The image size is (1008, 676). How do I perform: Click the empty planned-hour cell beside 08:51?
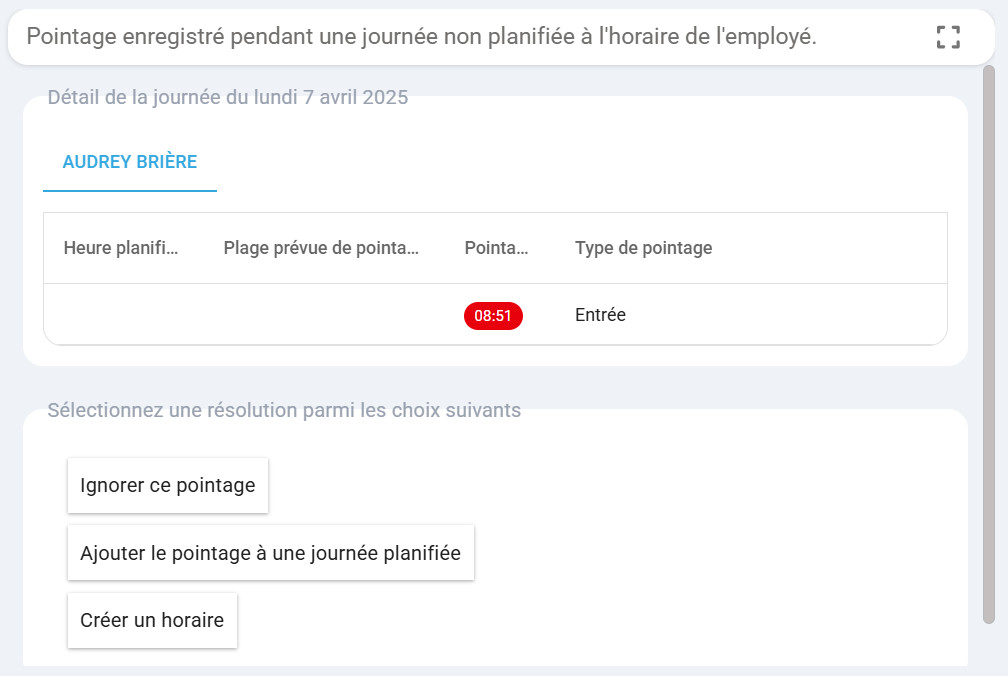point(123,315)
